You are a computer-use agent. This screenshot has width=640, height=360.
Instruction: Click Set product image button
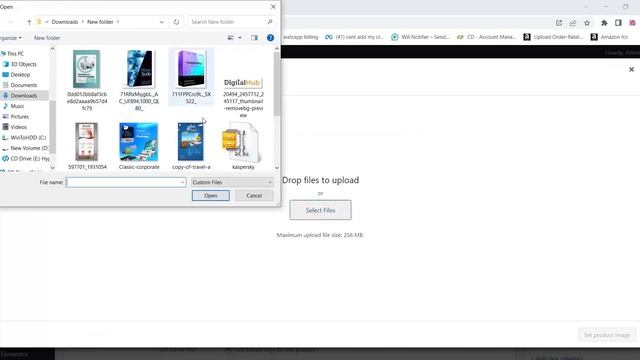(x=607, y=335)
